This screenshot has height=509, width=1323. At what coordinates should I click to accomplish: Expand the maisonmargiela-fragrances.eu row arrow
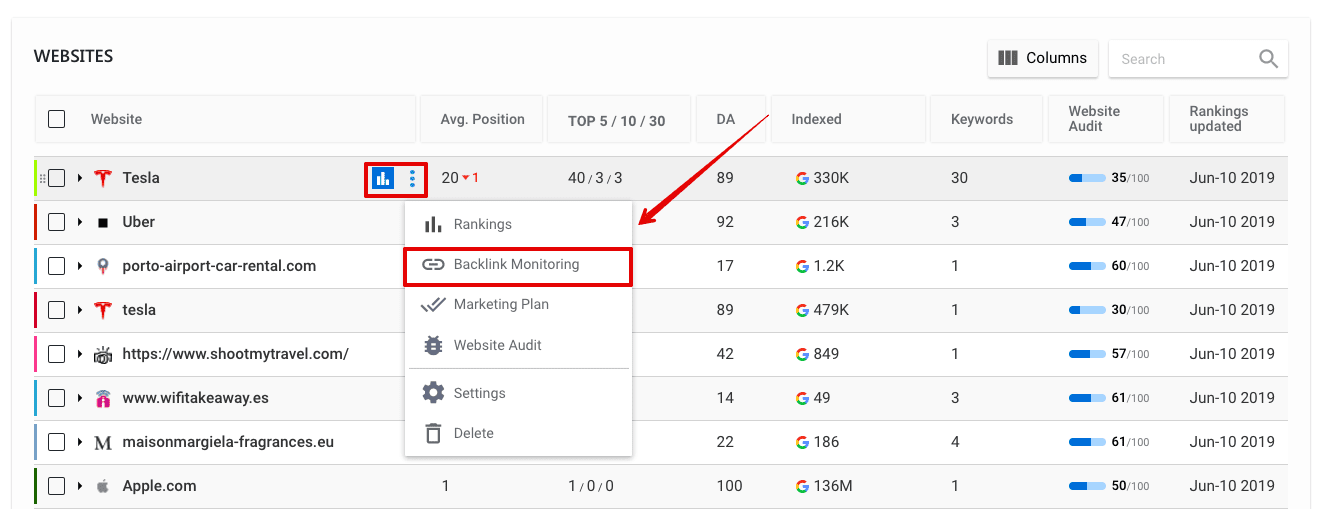(x=80, y=442)
